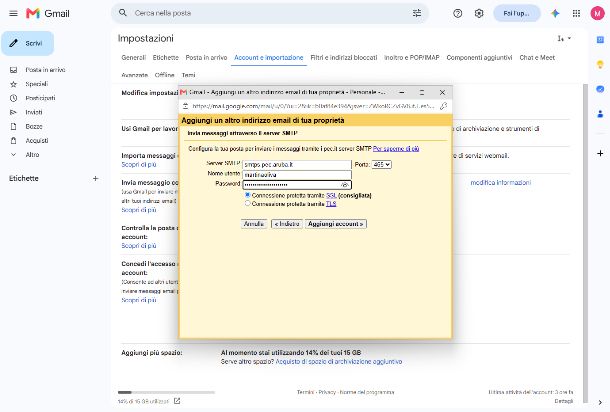The height and width of the screenshot is (412, 610).
Task: Open Keep in the side panel
Action: (x=600, y=65)
